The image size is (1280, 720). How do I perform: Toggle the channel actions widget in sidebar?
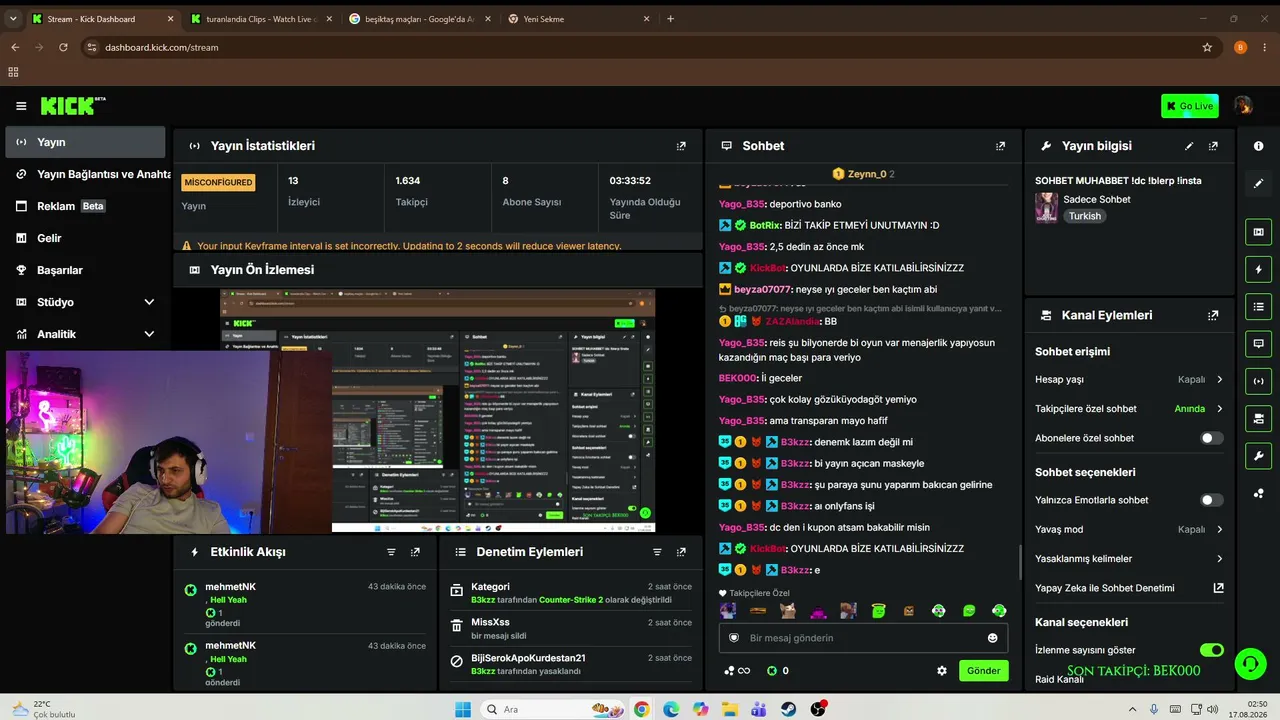coord(1259,418)
